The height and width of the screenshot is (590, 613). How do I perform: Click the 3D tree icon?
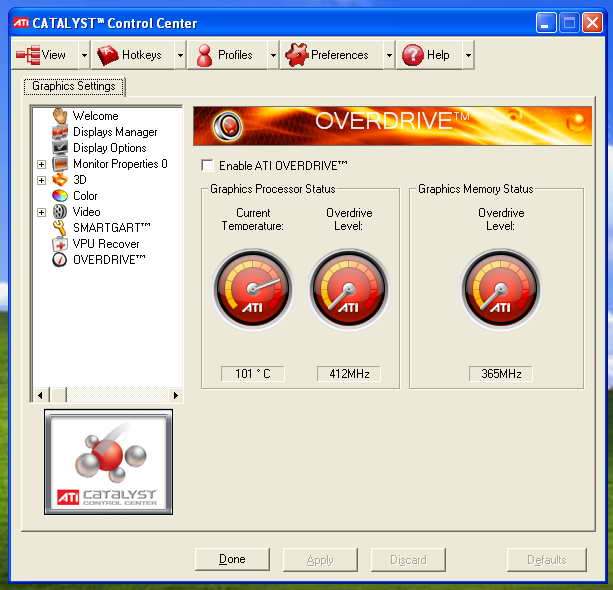click(60, 180)
